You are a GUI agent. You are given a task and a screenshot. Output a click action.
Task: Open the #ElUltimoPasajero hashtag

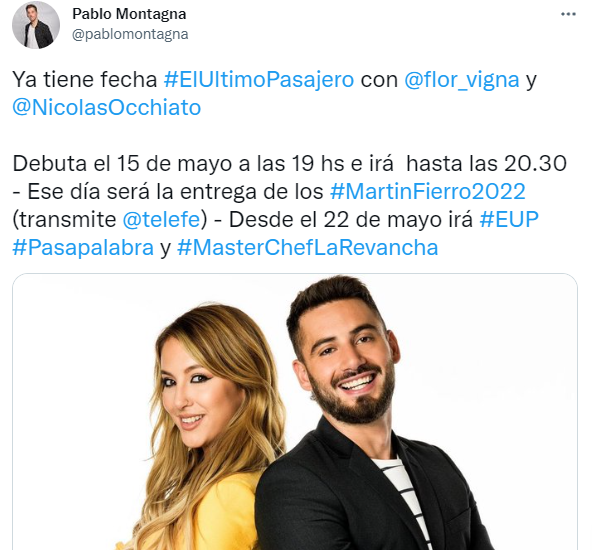(259, 80)
